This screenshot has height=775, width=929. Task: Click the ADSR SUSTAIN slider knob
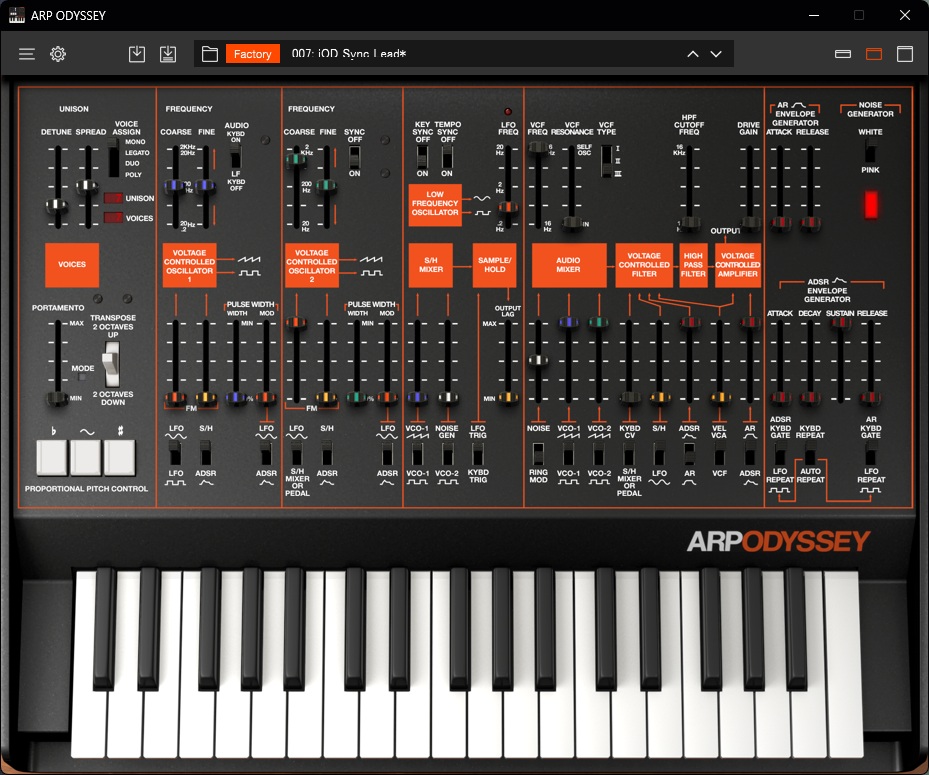point(841,323)
